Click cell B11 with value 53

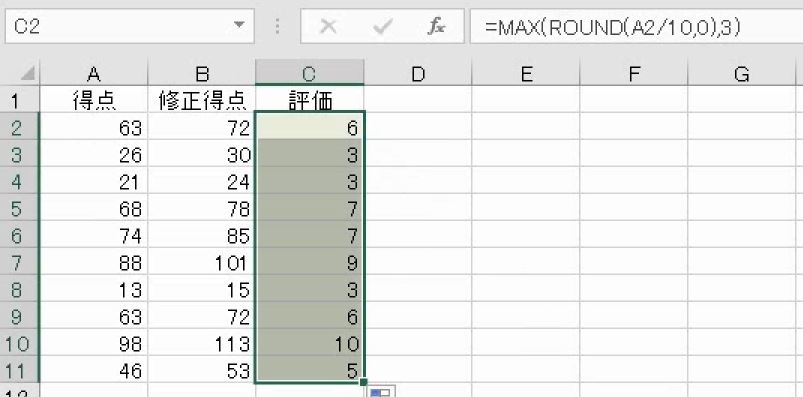point(202,370)
